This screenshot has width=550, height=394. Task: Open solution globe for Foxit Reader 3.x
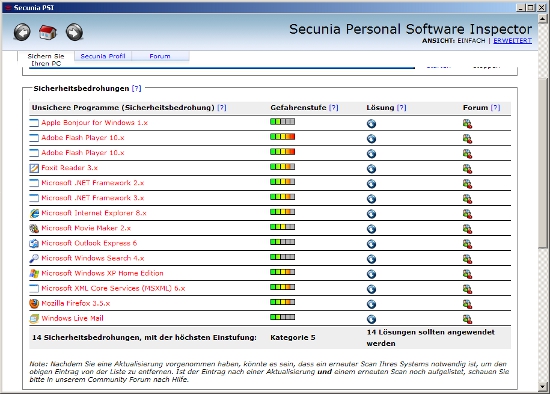[x=371, y=169]
